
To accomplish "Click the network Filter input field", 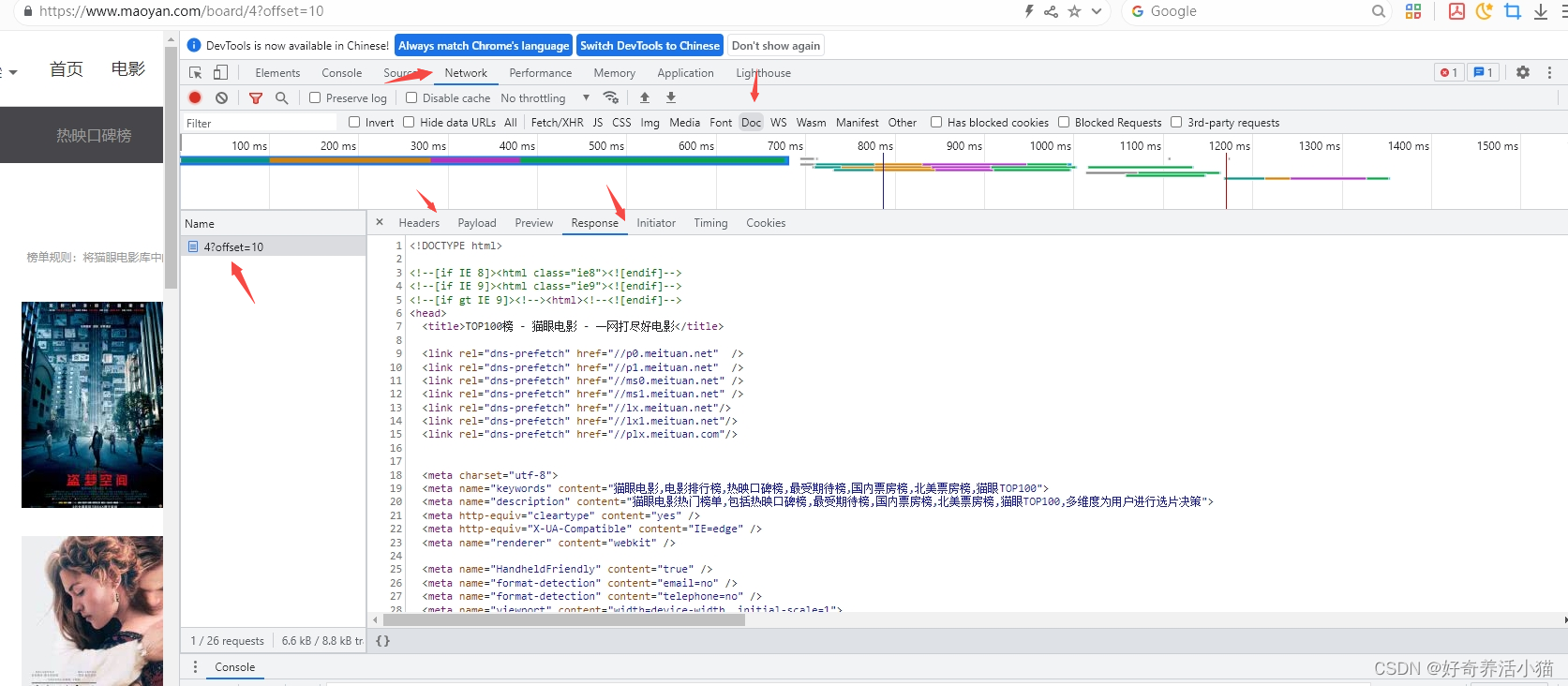I will [259, 123].
